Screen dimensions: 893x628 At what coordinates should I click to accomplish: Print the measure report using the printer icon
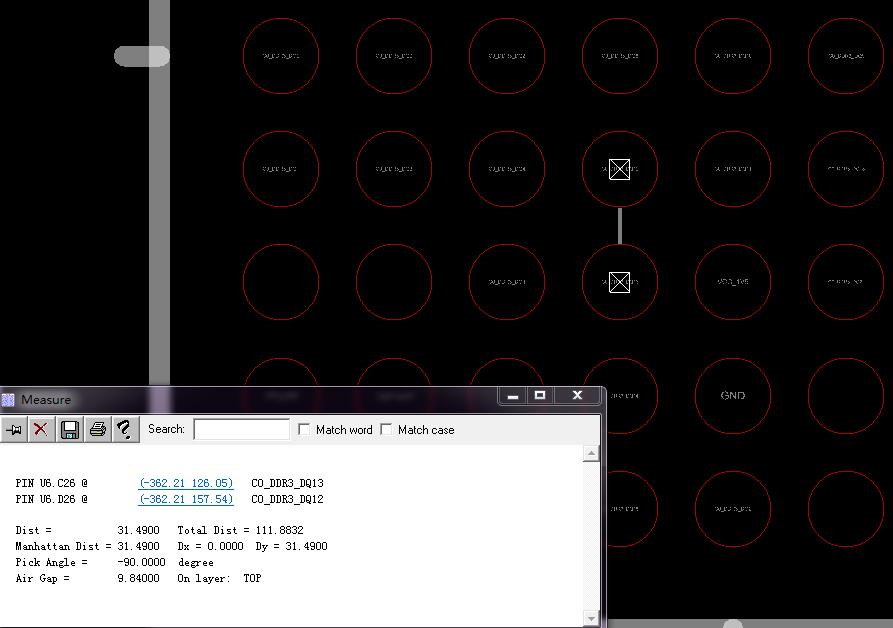pyautogui.click(x=97, y=429)
